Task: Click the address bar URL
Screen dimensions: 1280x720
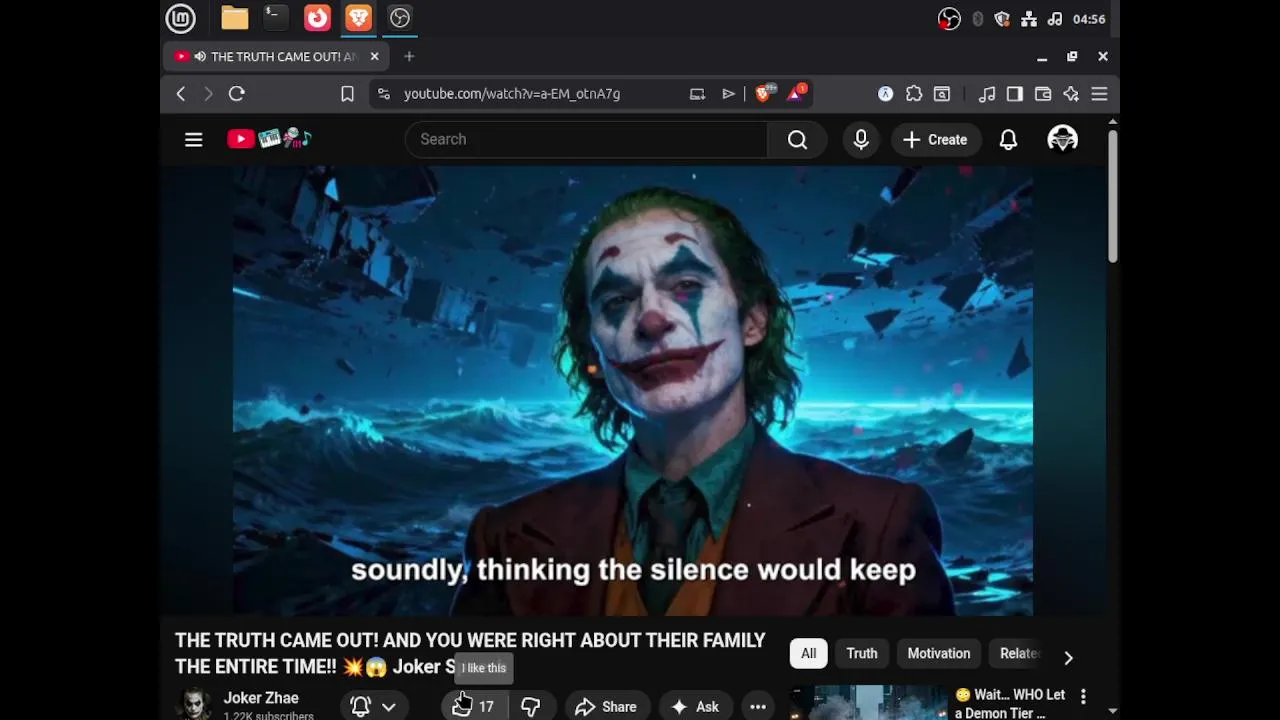Action: tap(512, 94)
